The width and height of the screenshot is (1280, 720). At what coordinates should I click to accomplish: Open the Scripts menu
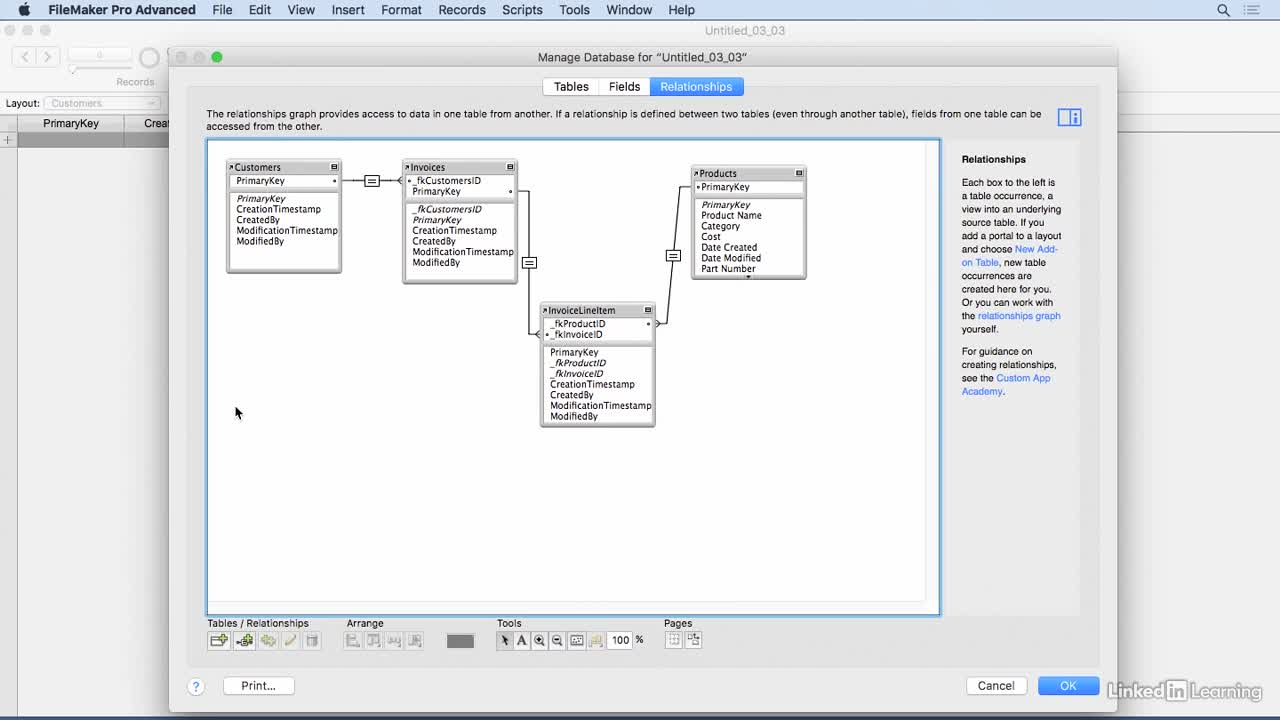(x=522, y=10)
